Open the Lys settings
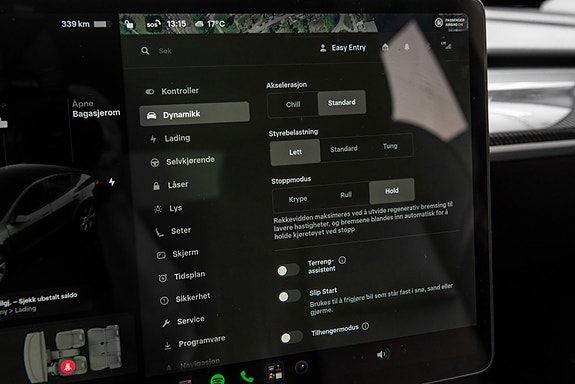 pyautogui.click(x=169, y=209)
